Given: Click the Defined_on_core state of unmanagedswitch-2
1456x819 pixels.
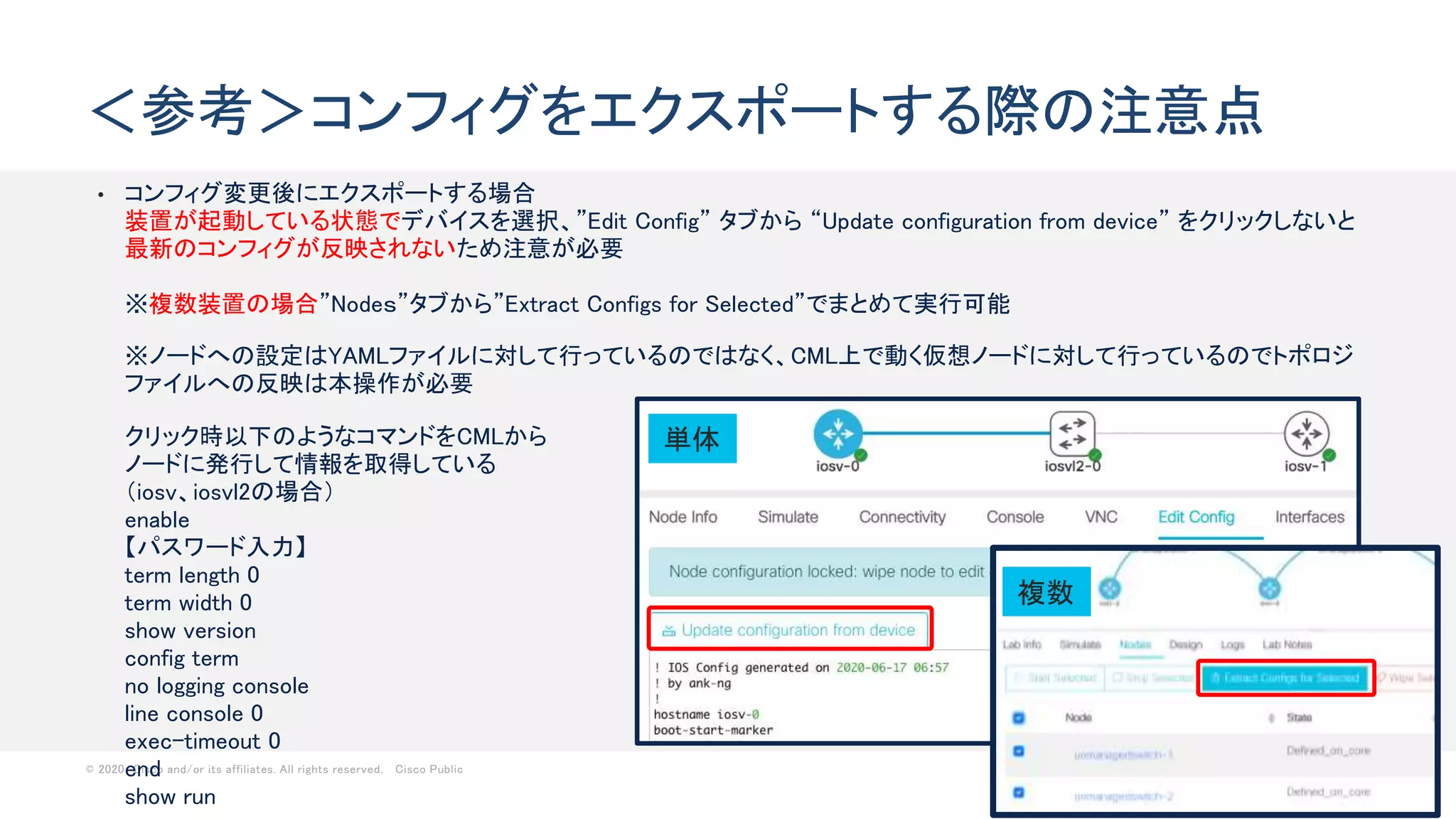Looking at the screenshot, I should click(1328, 791).
